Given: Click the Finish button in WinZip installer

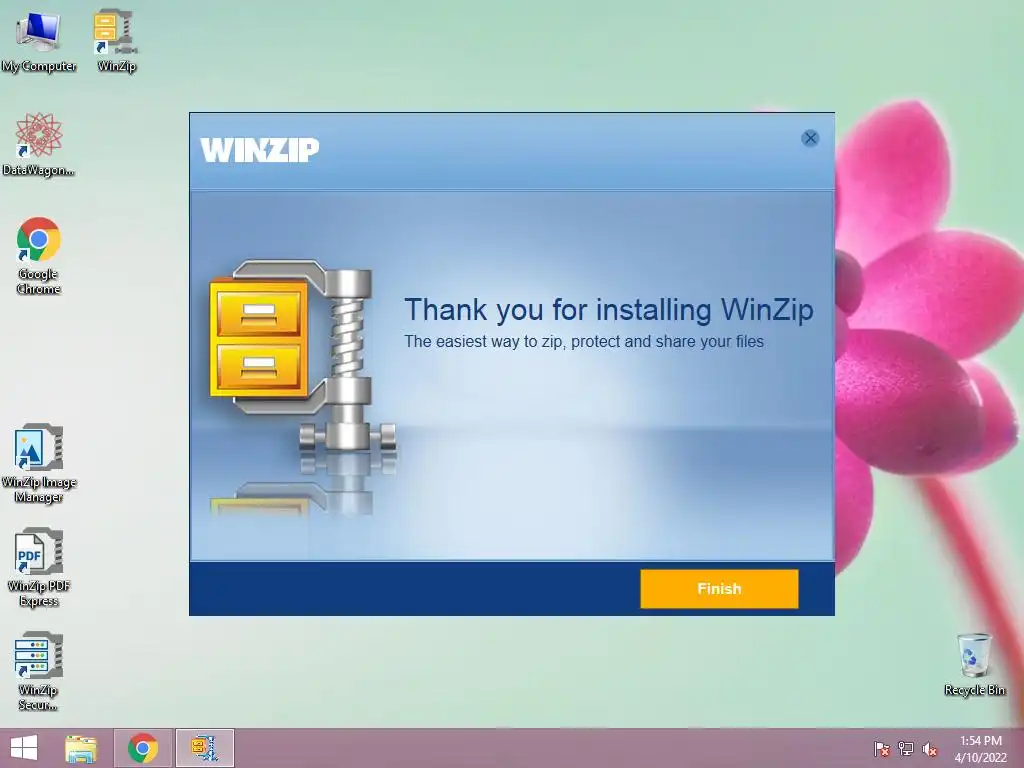Looking at the screenshot, I should (719, 588).
